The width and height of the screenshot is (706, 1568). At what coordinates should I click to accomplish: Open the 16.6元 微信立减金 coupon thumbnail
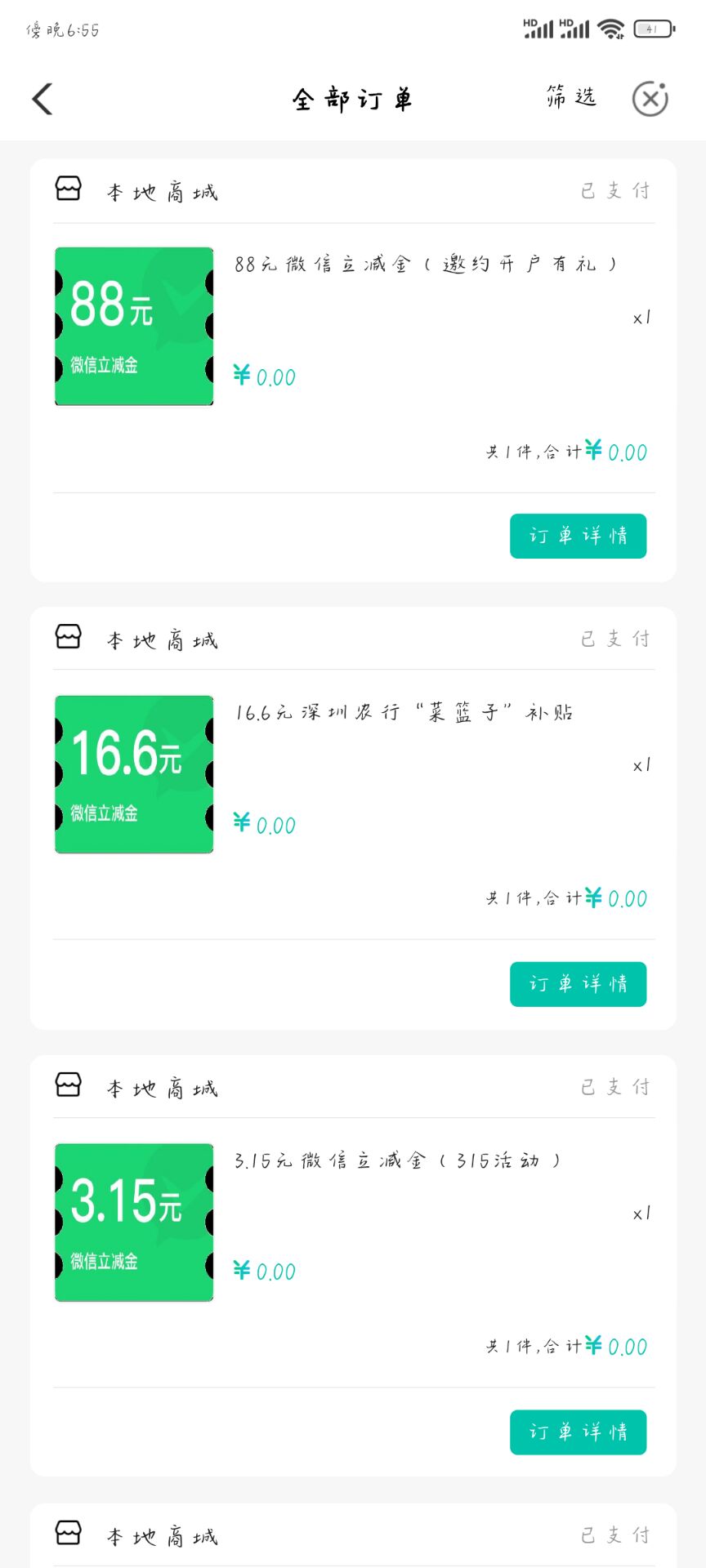tap(134, 774)
